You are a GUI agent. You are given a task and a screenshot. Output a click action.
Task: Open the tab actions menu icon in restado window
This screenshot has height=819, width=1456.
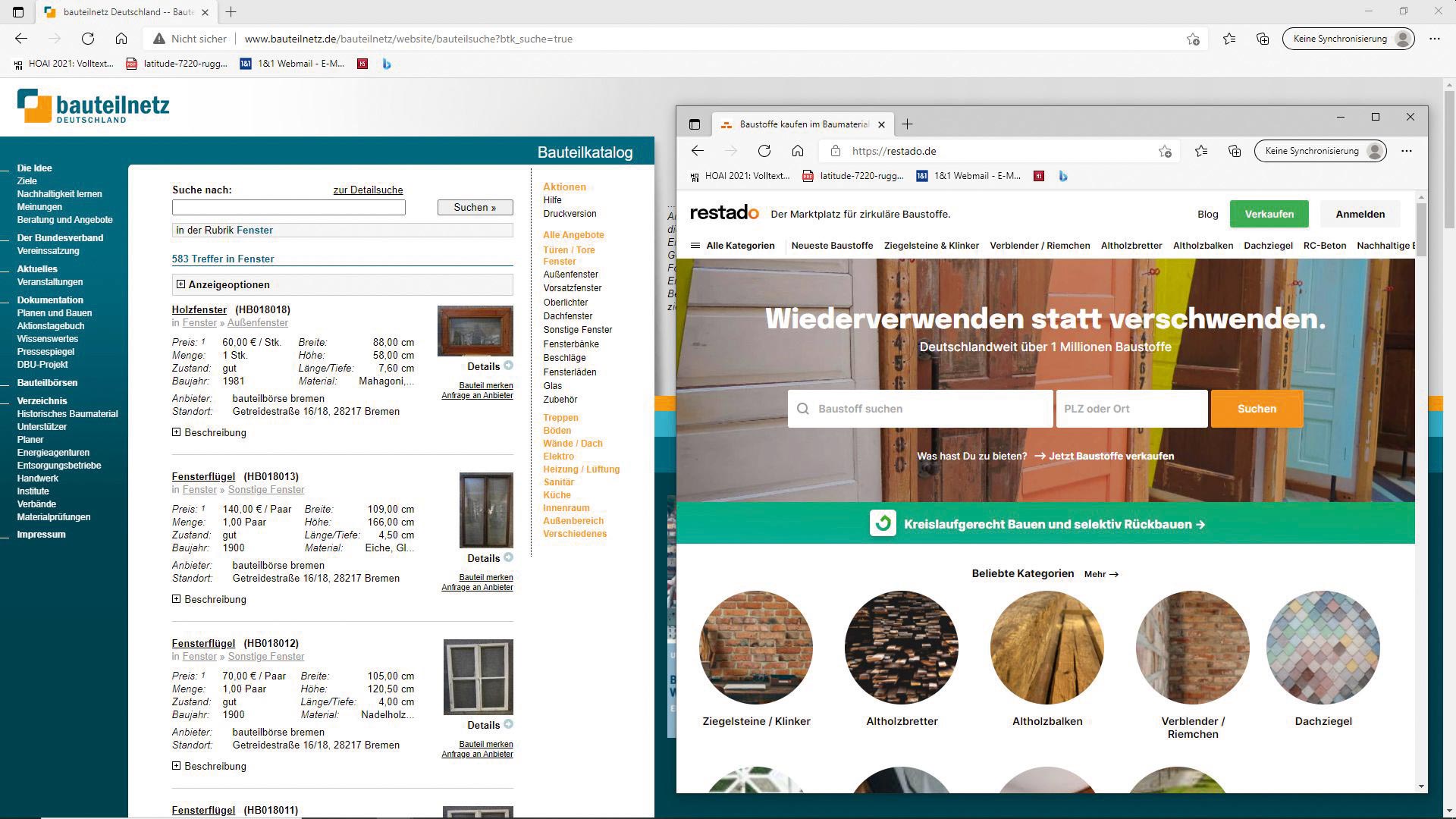[x=694, y=124]
